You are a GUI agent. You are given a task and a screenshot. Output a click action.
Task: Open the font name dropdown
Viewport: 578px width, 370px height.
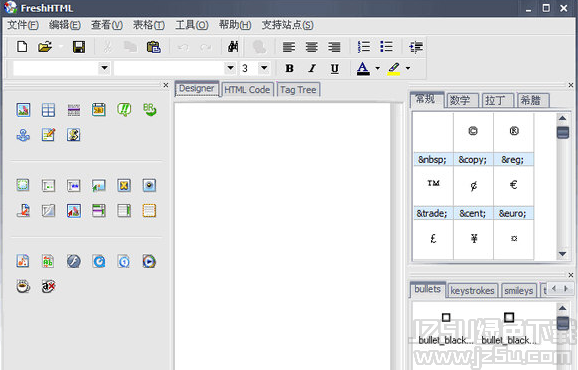[230, 68]
